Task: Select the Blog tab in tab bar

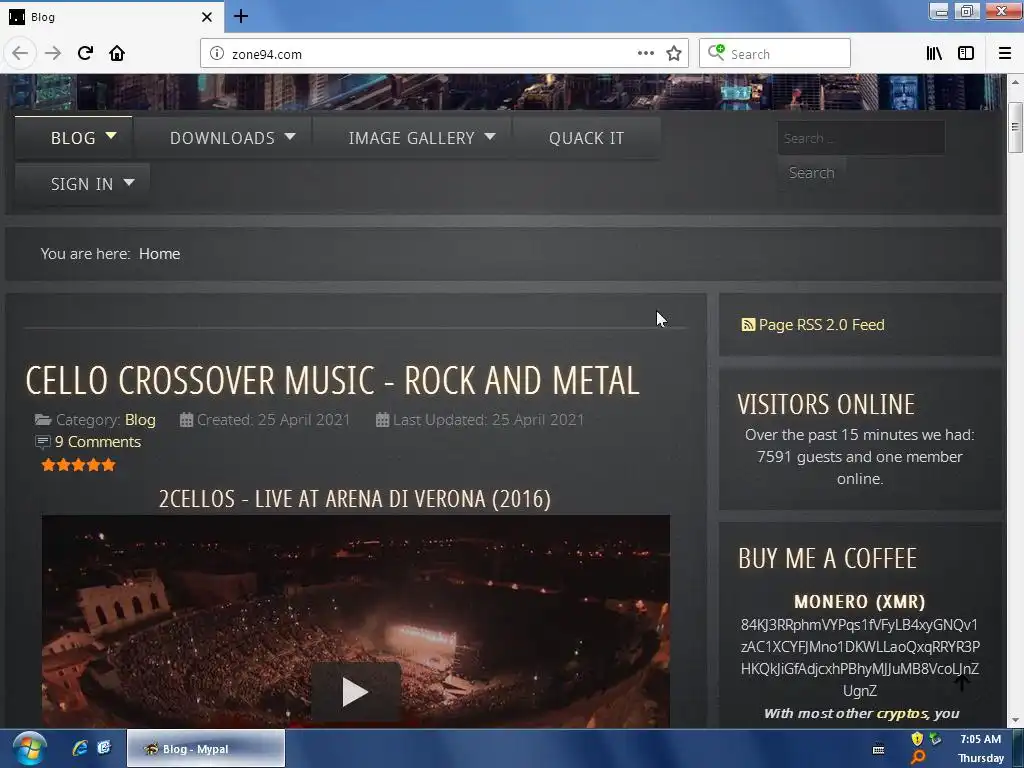Action: point(112,17)
